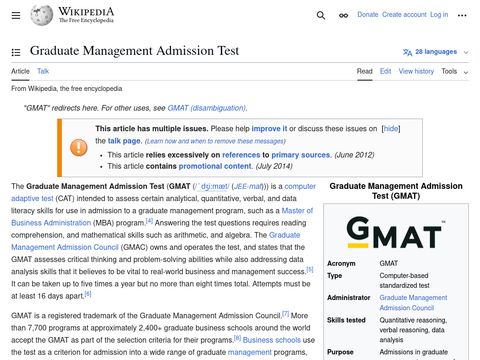The height and width of the screenshot is (360, 480).
Task: Click the 'promotional content' link
Action: [215, 166]
